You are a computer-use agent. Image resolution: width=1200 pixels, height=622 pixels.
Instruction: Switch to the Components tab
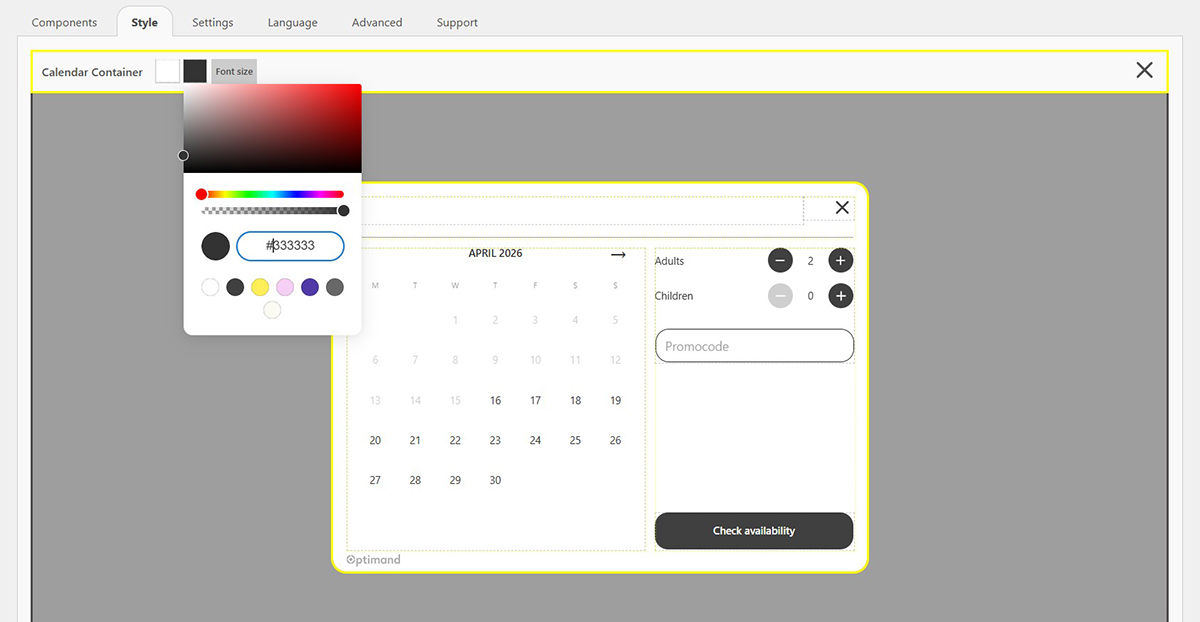tap(64, 21)
